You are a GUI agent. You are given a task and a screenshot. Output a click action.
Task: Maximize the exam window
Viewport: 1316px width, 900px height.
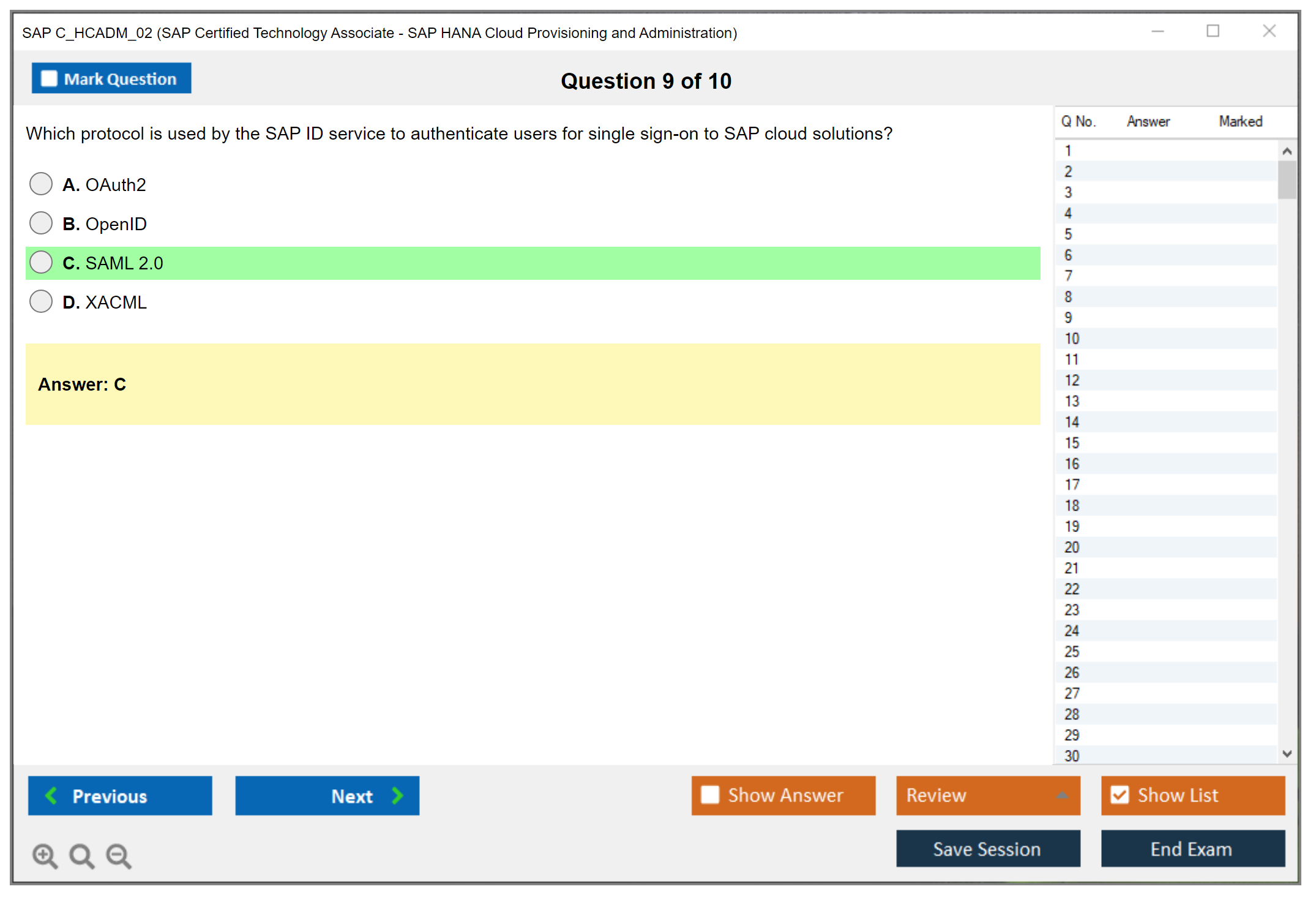pos(1213,31)
